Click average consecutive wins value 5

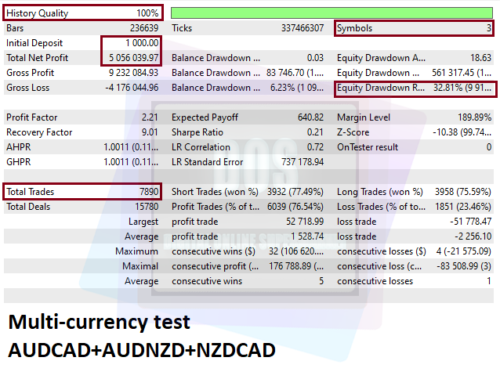321,281
